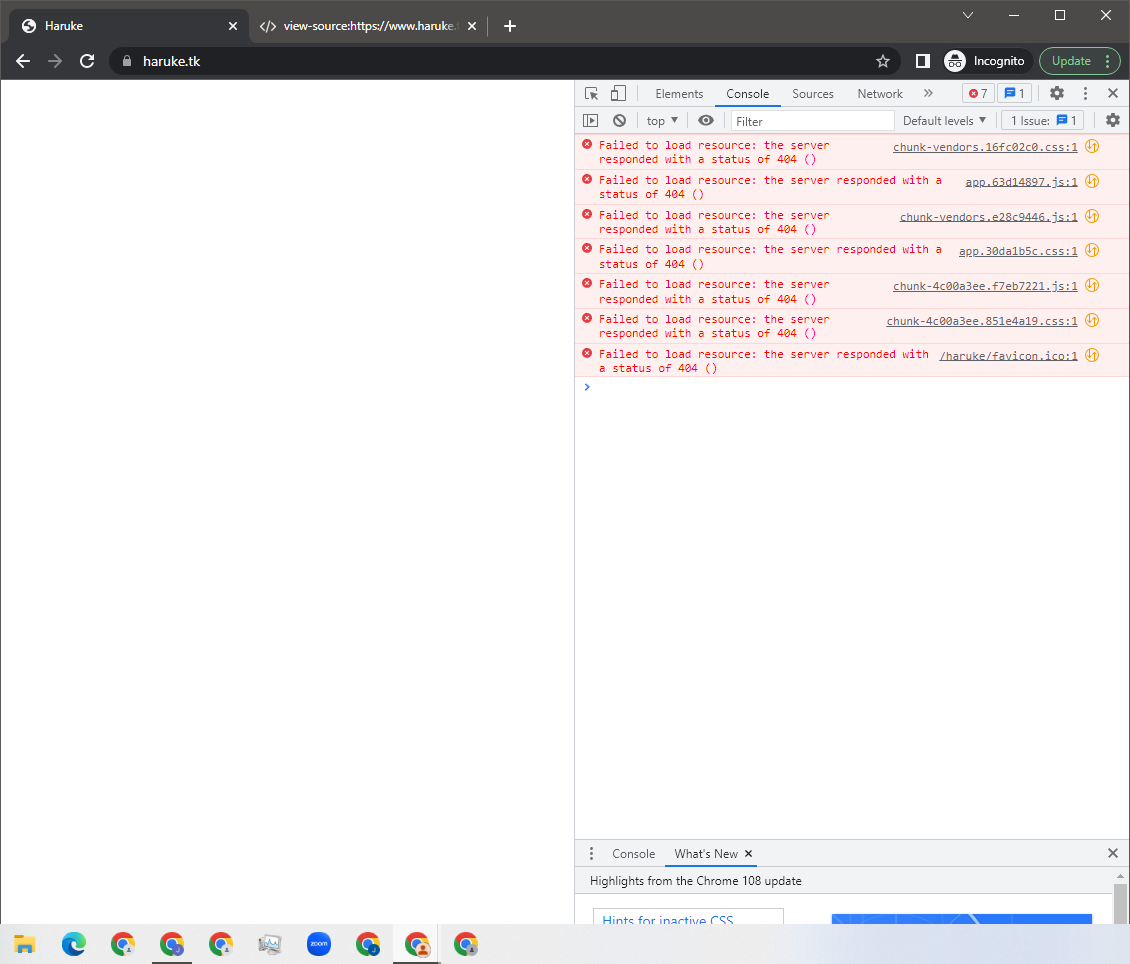Open the customize DevTools three-dot menu
1130x964 pixels.
coord(1085,93)
